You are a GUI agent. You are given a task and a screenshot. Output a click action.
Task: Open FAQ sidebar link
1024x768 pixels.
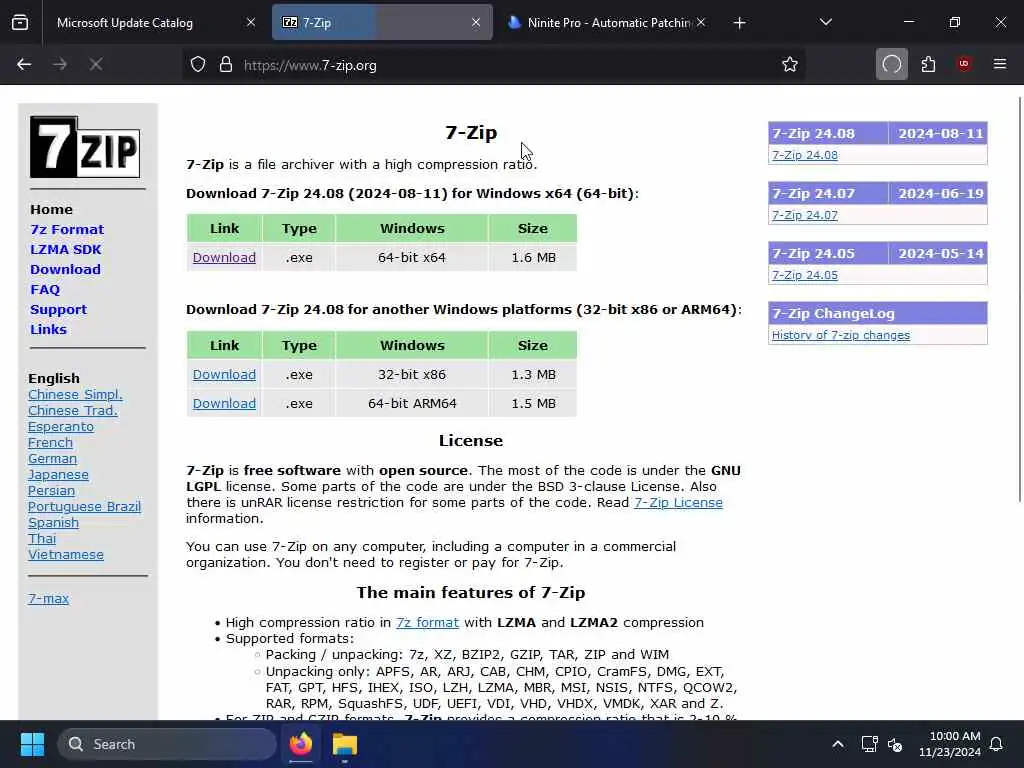click(44, 289)
